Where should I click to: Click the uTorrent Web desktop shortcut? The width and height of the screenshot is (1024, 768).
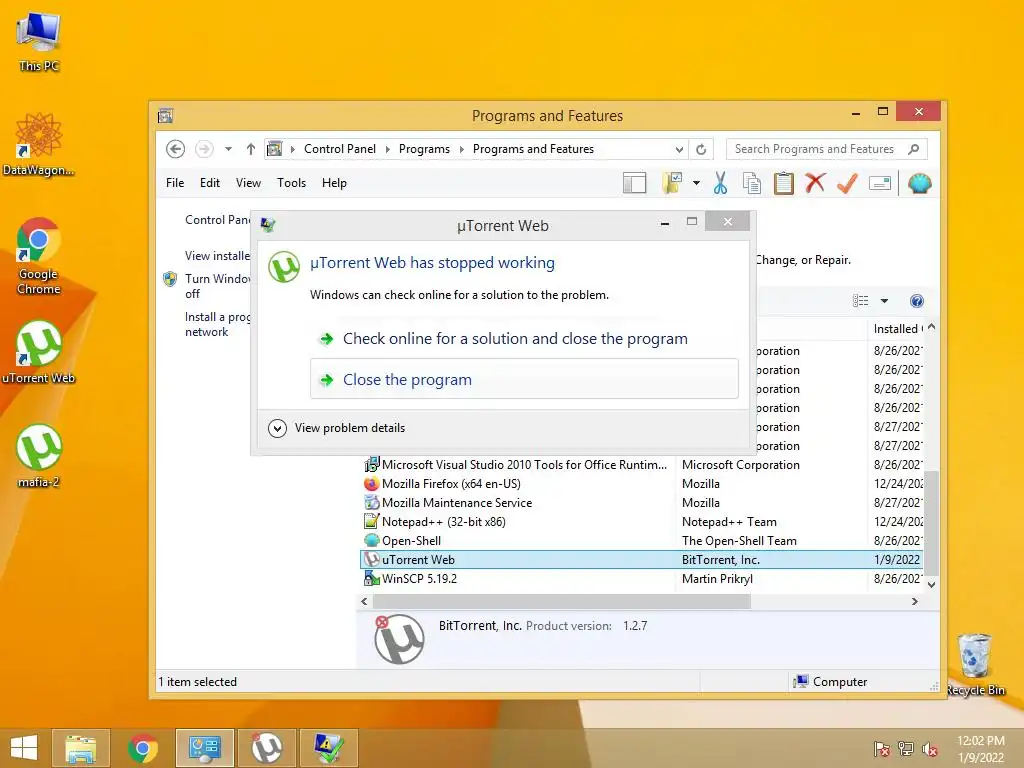coord(39,351)
